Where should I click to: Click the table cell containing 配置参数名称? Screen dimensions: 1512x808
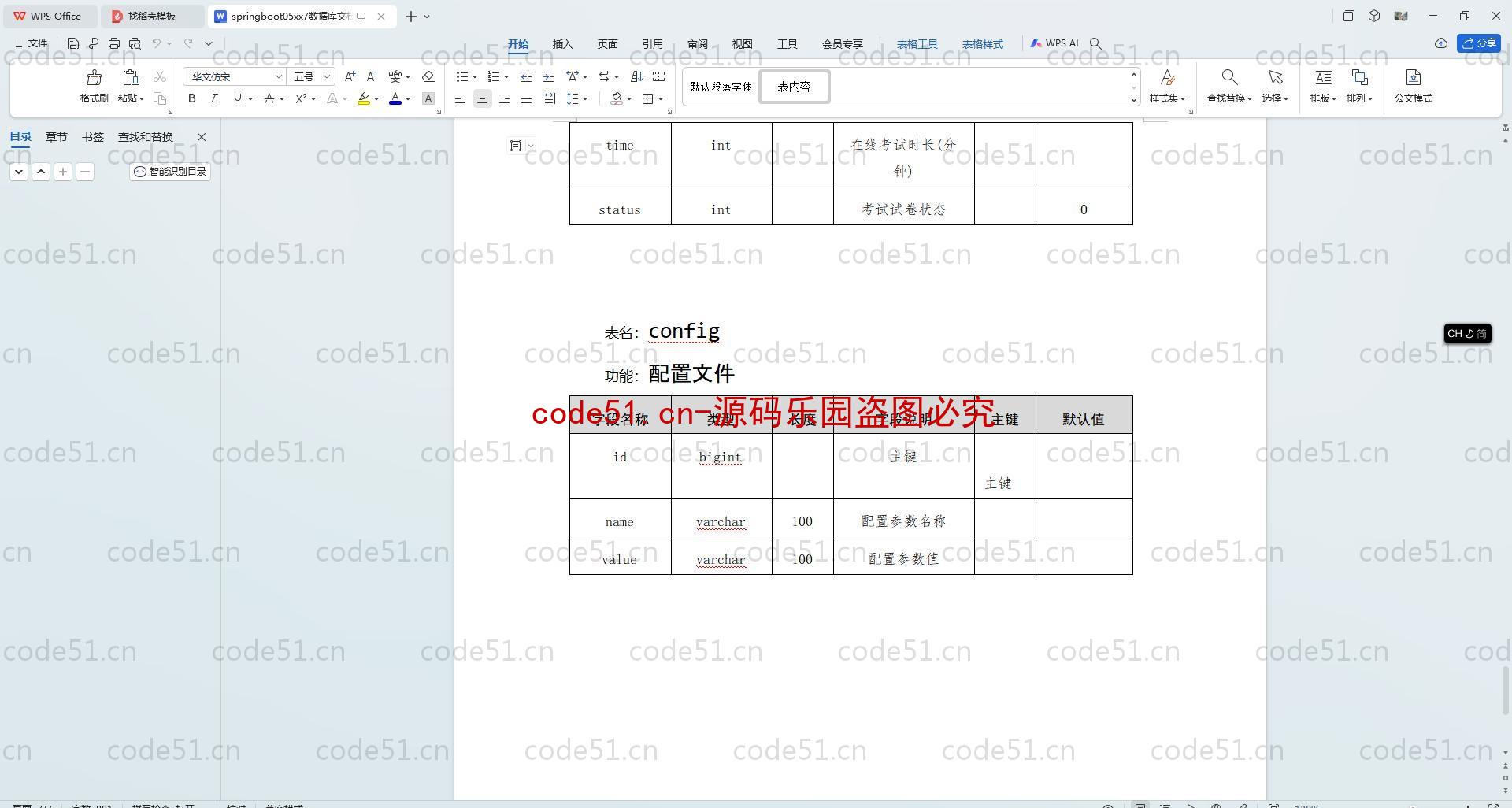click(903, 517)
